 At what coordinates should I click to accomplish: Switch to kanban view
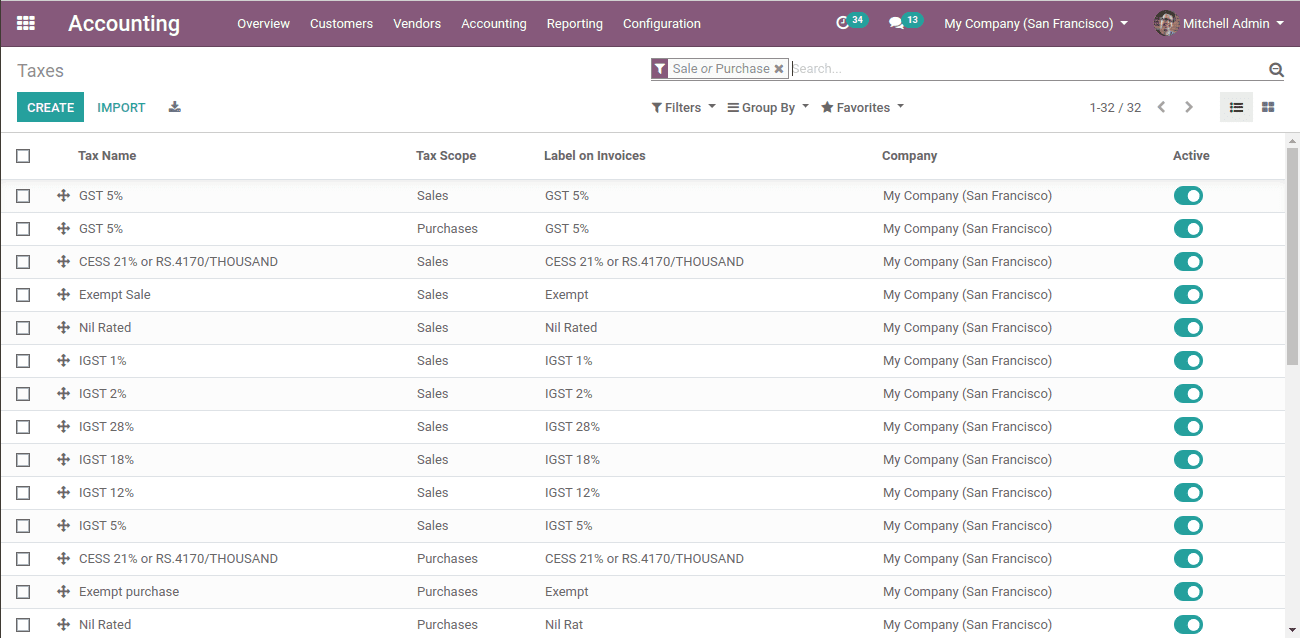1268,107
